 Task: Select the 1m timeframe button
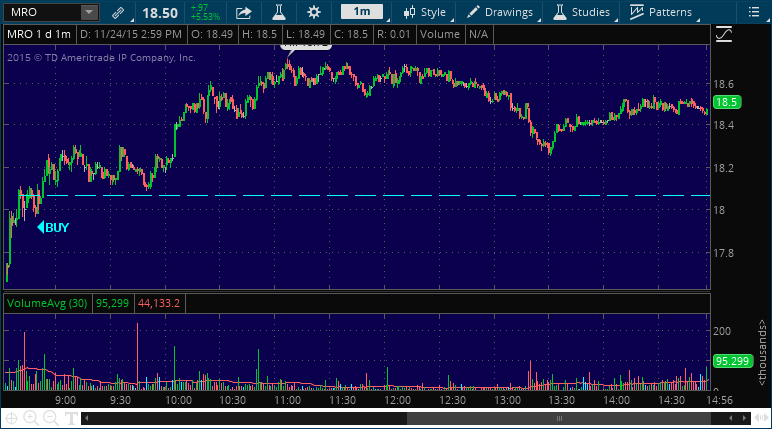tap(362, 12)
